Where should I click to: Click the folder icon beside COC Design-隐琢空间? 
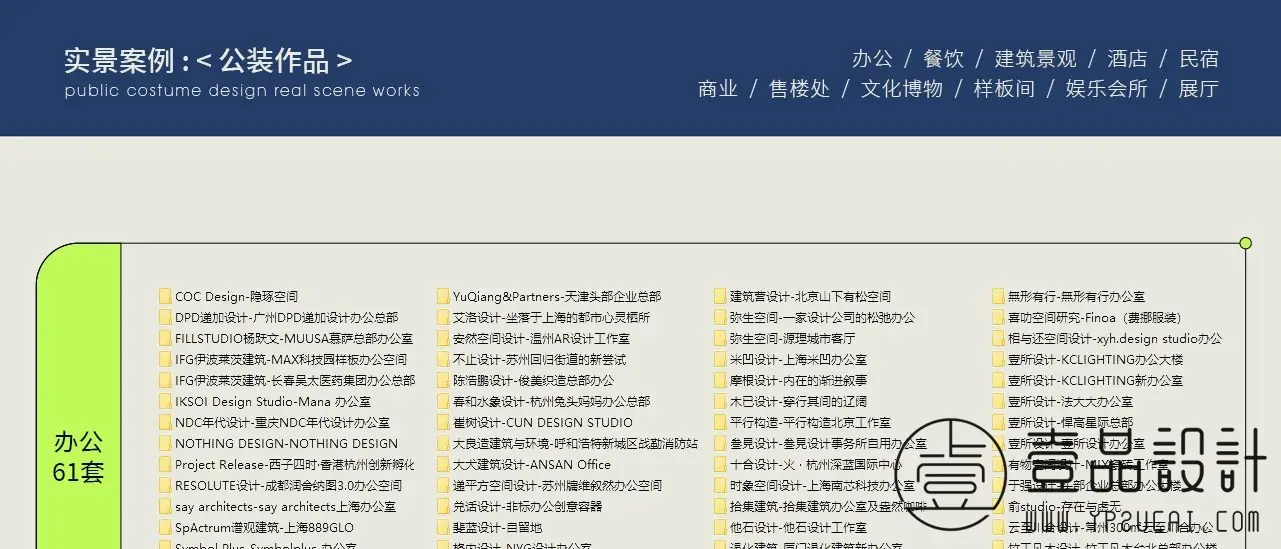click(x=165, y=296)
